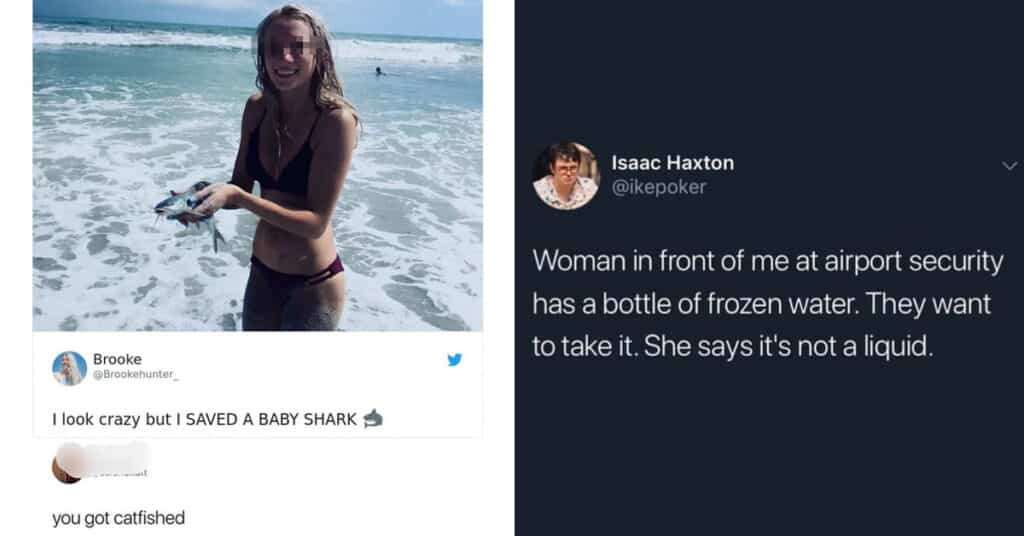Open the Brooke display name link
Viewport: 1024px width, 536px height.
tap(117, 359)
